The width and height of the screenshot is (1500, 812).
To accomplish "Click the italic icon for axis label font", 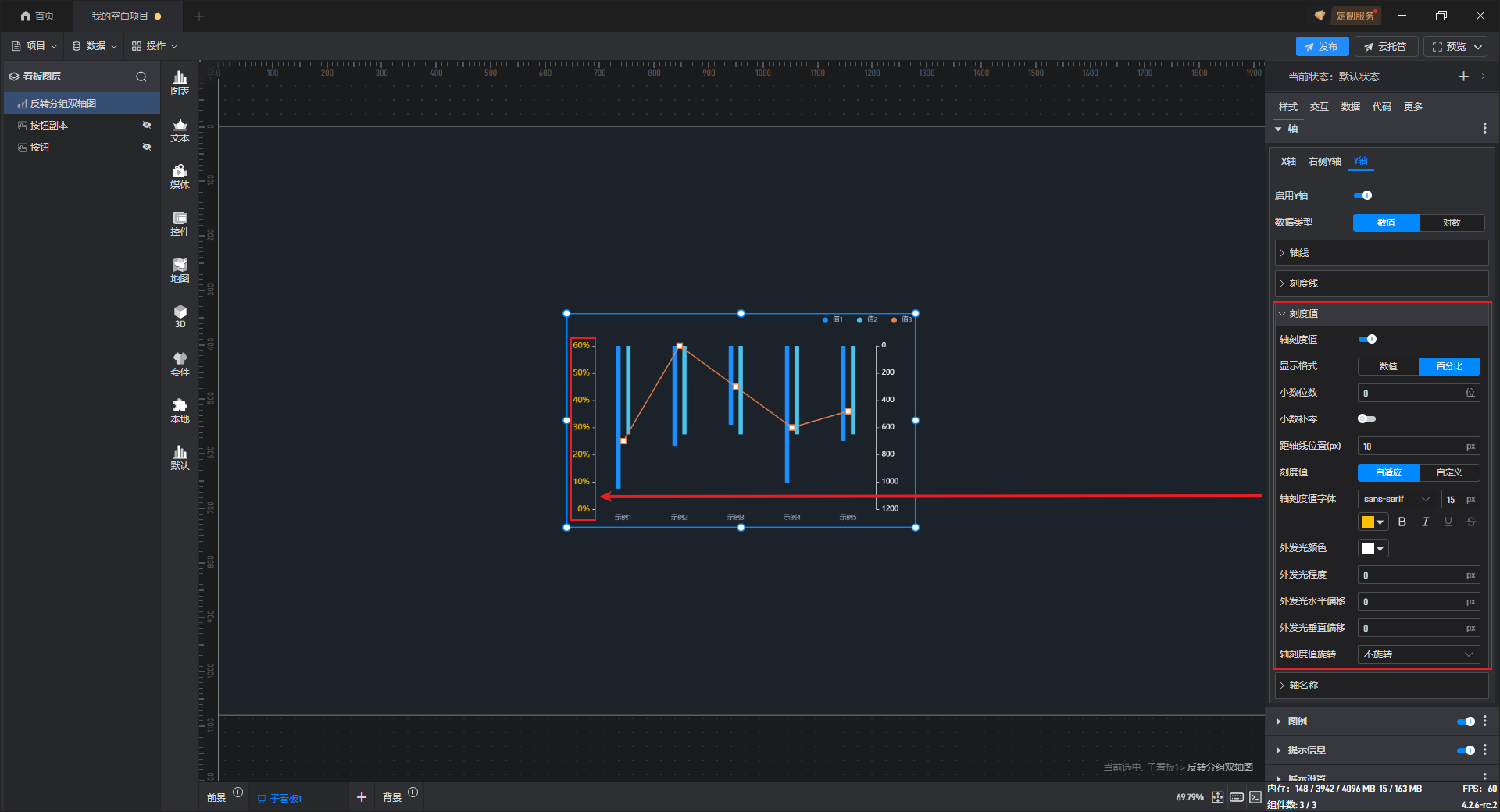I will (x=1425, y=522).
